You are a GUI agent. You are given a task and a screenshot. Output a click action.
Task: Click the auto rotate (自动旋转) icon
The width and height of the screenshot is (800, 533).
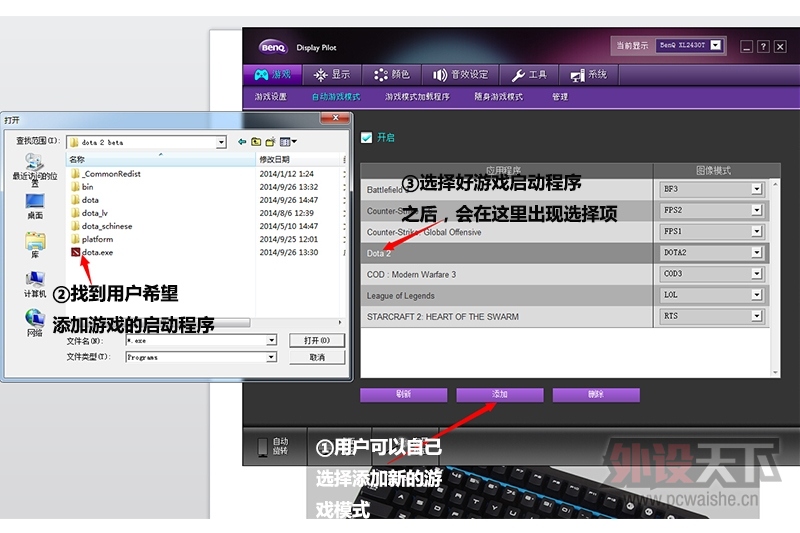pos(263,446)
